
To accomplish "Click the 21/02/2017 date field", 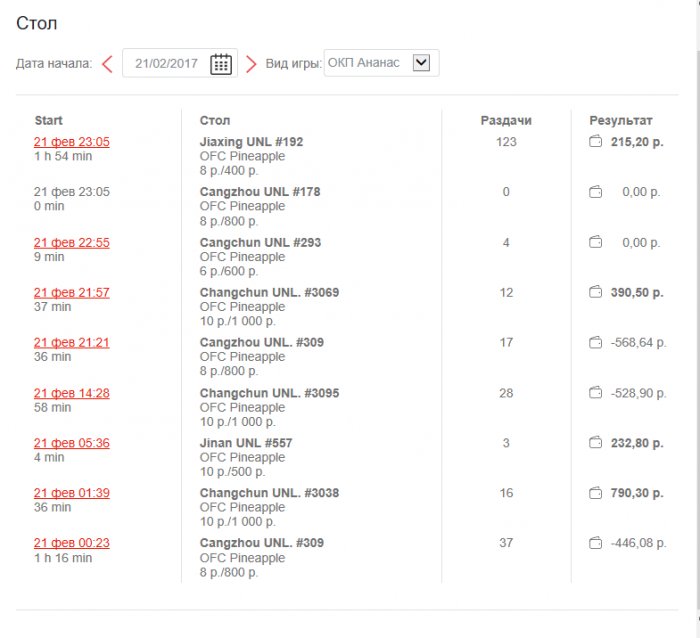I will [x=166, y=64].
